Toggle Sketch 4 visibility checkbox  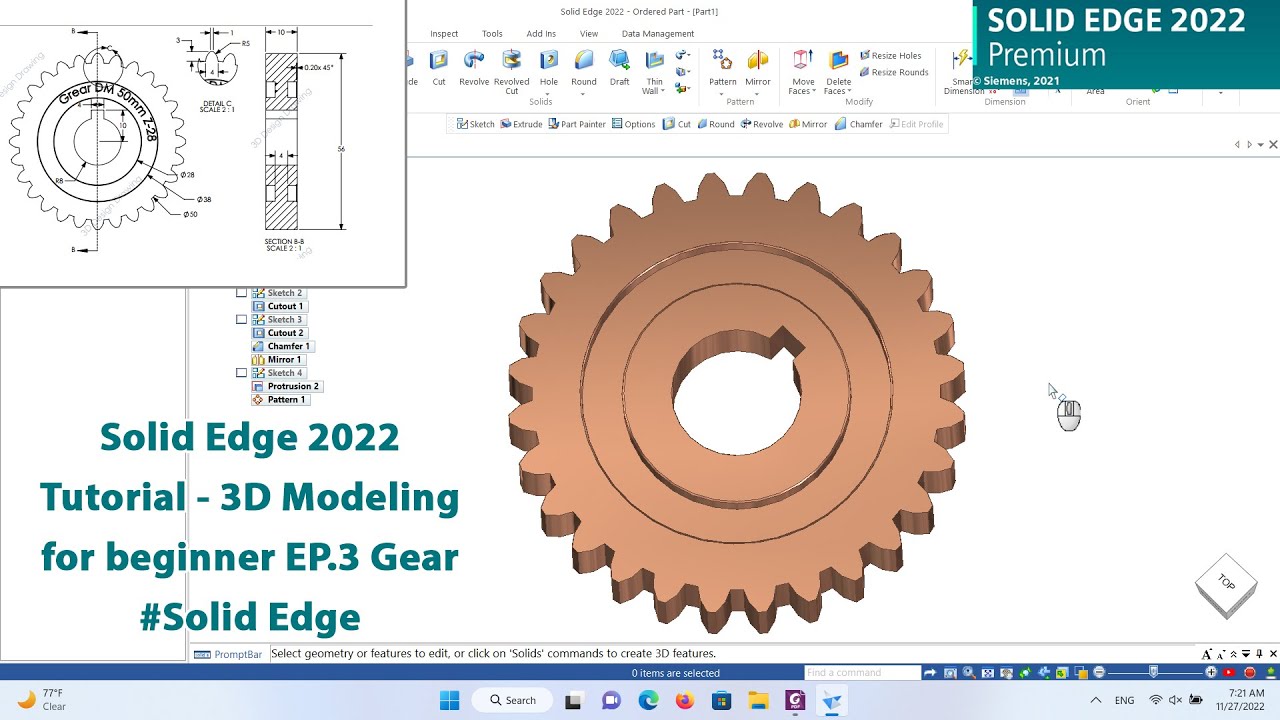tap(241, 373)
